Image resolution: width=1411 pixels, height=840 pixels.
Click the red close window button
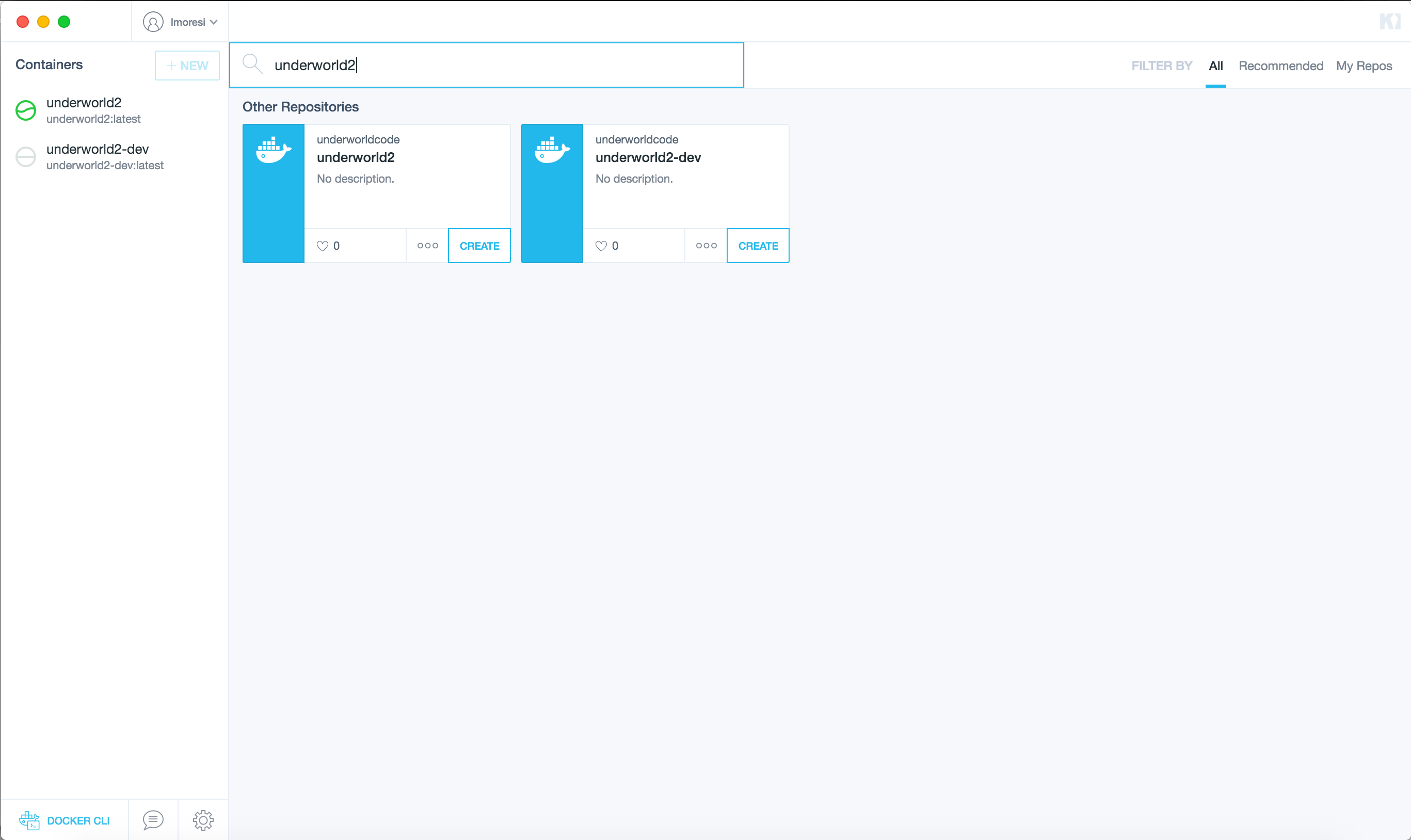(23, 22)
